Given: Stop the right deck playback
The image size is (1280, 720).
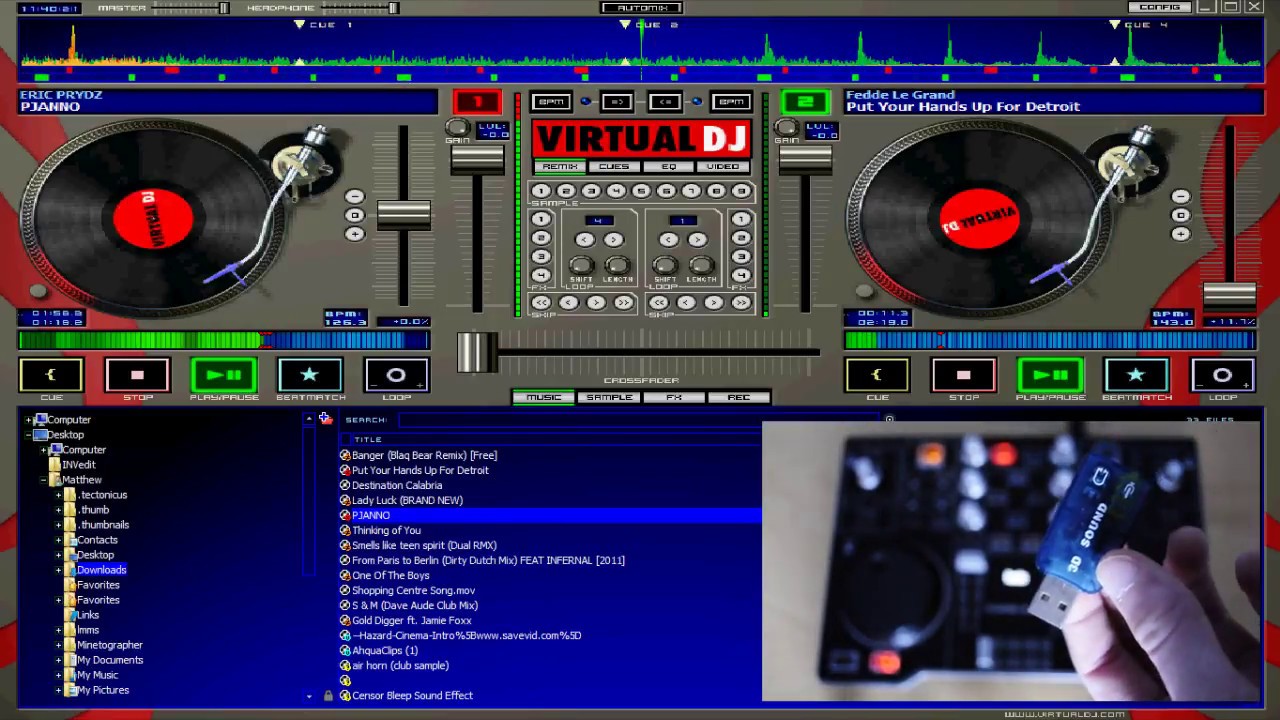Looking at the screenshot, I should 964,375.
